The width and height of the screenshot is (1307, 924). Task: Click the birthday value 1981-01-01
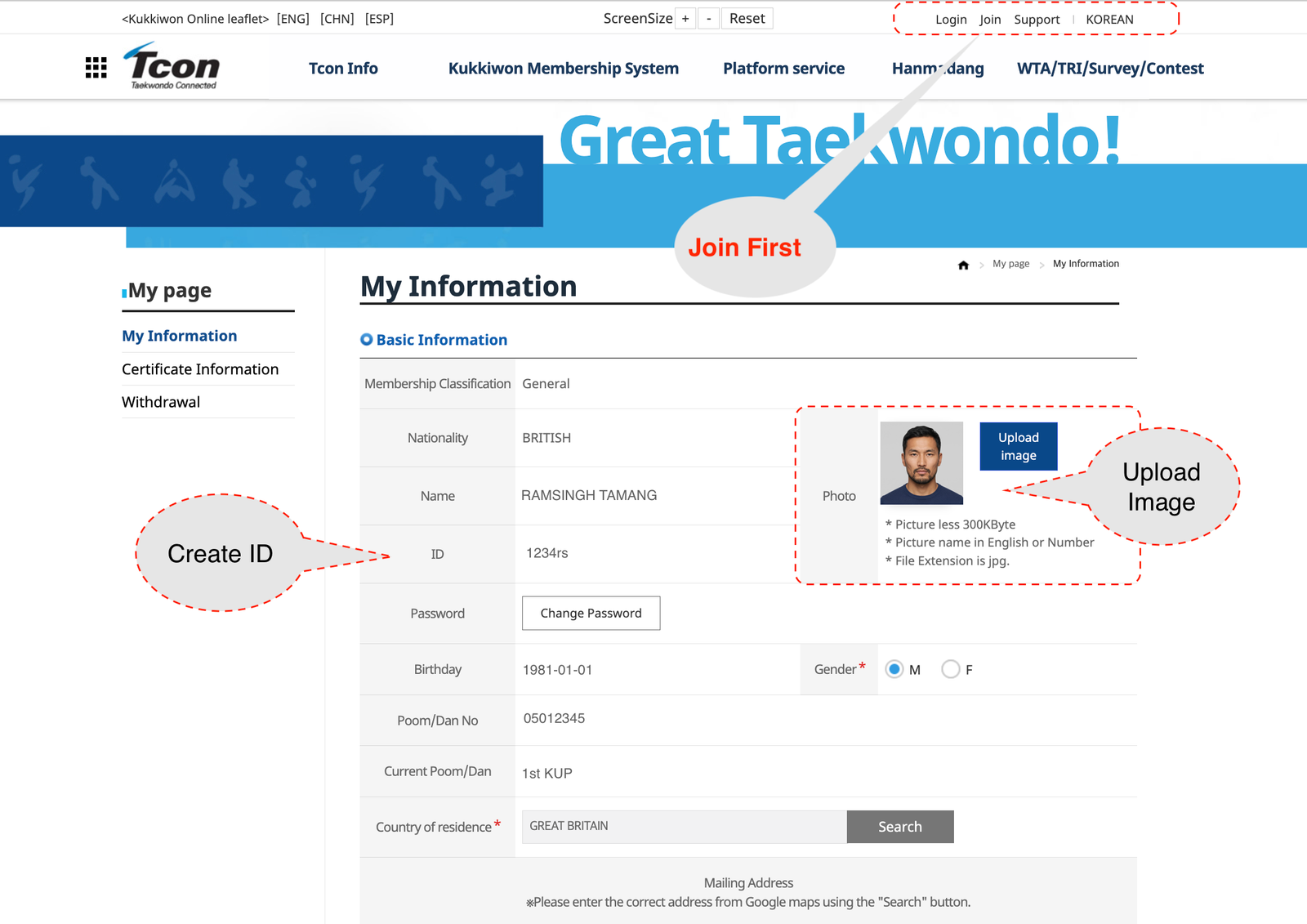[x=557, y=670]
